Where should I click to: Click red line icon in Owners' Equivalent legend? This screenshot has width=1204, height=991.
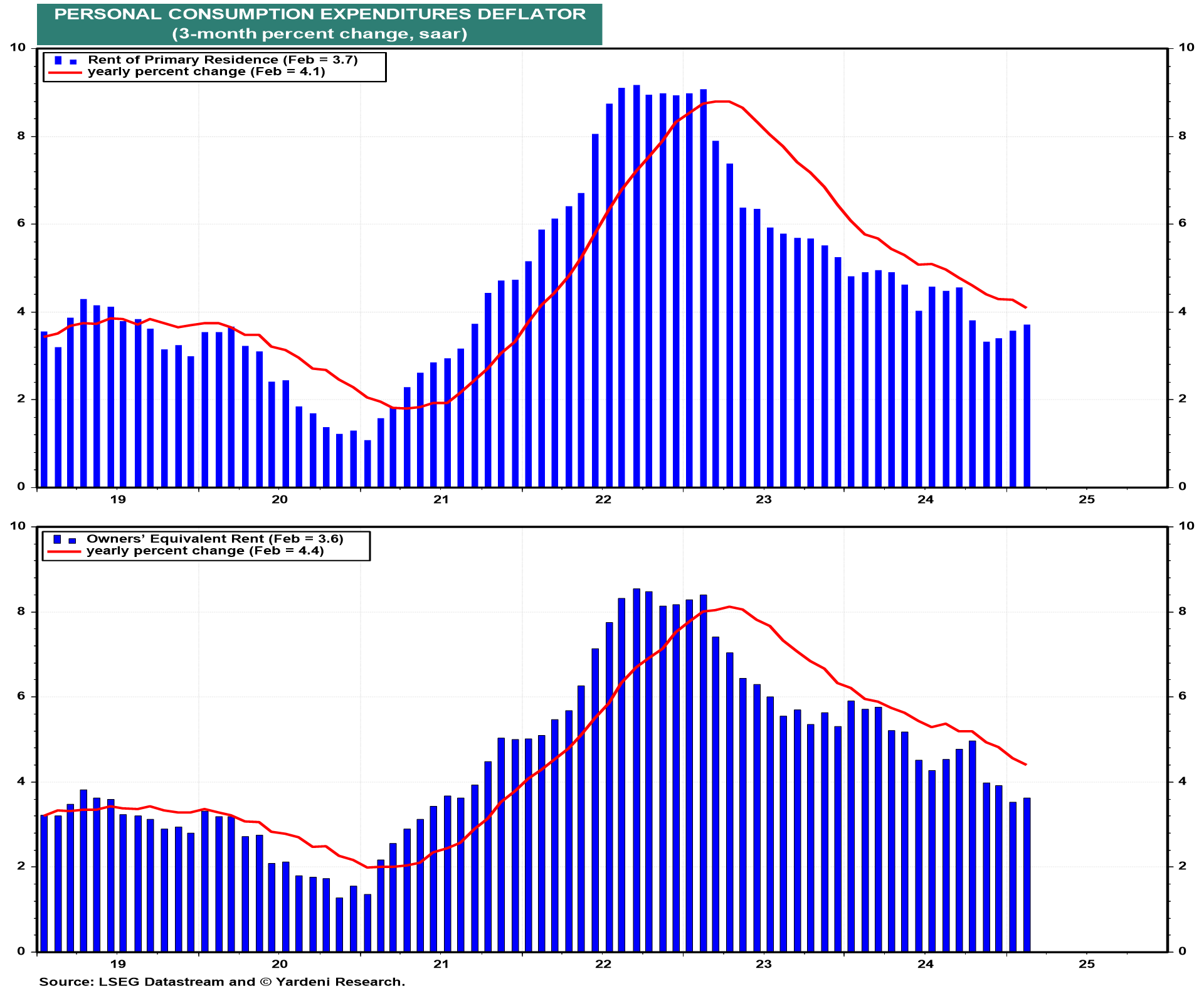[x=64, y=551]
